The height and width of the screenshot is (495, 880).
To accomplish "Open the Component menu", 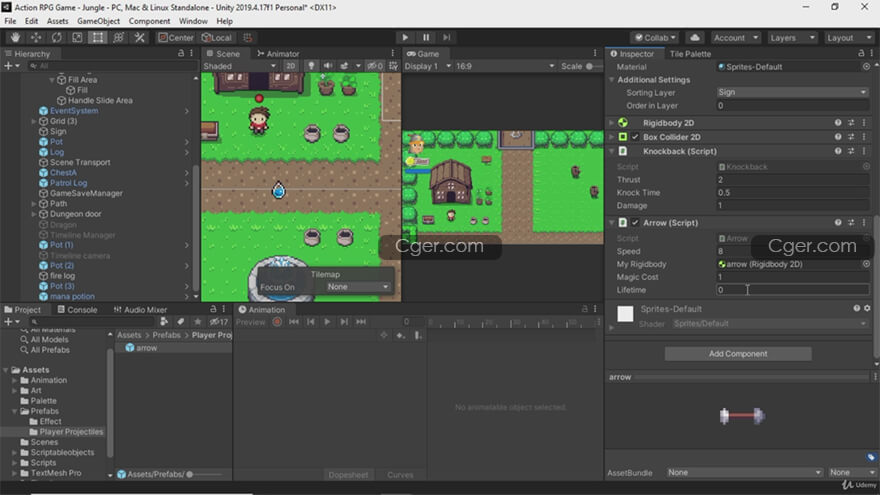I will click(149, 21).
